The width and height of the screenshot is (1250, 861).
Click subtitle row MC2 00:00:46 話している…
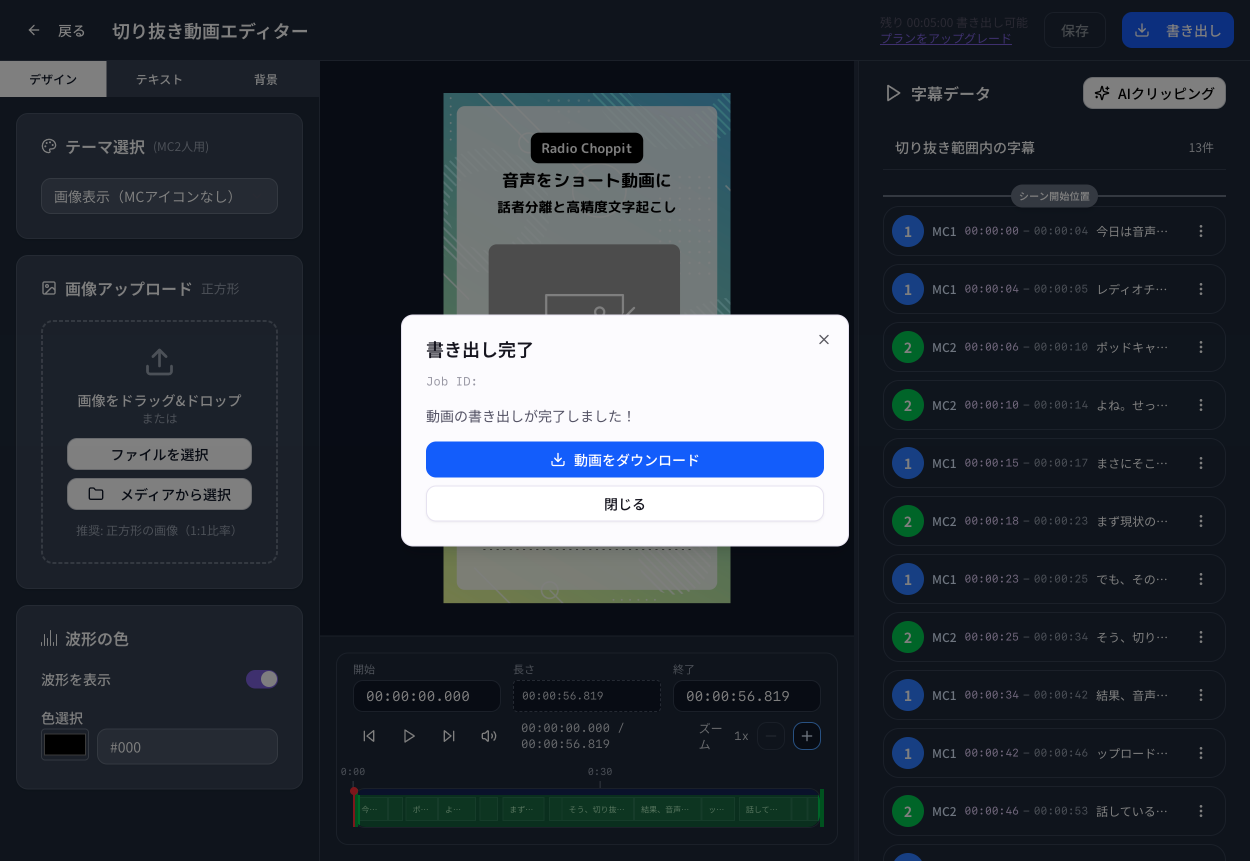(1054, 811)
